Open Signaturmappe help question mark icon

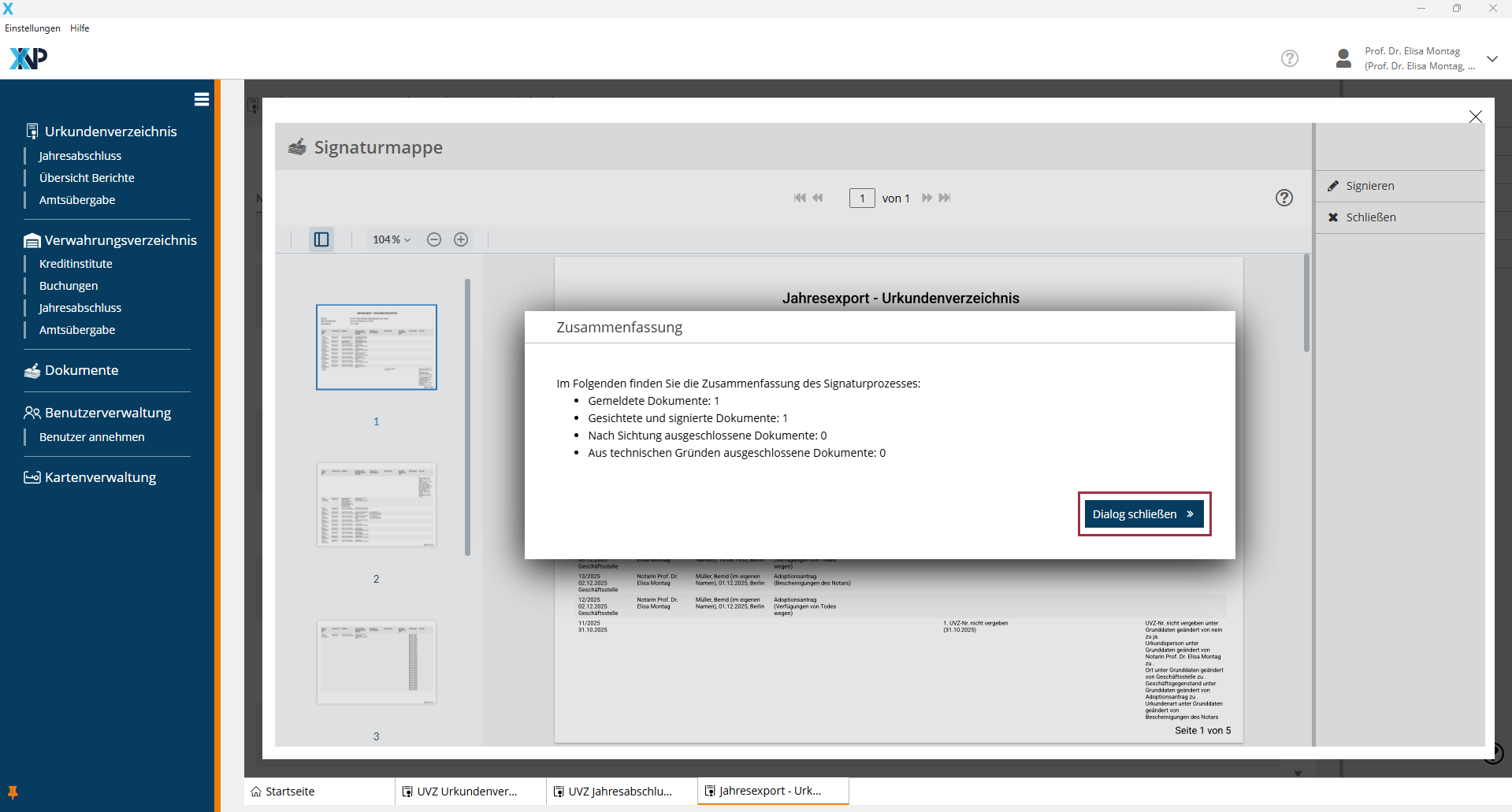point(1284,198)
